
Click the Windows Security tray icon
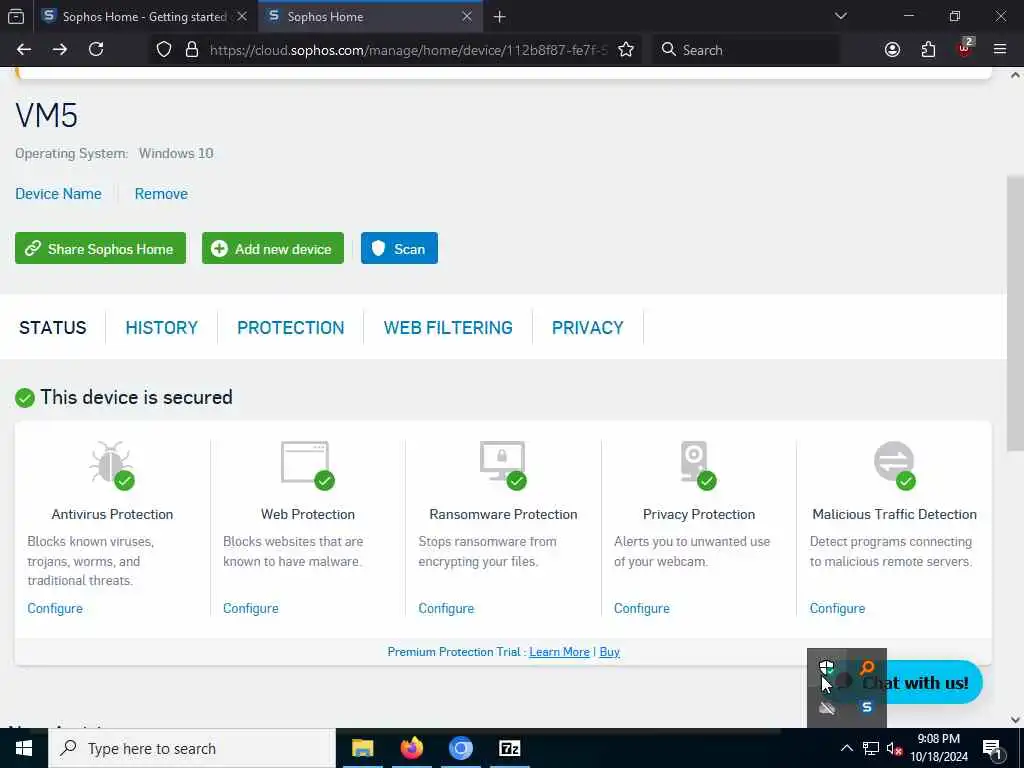(x=826, y=667)
